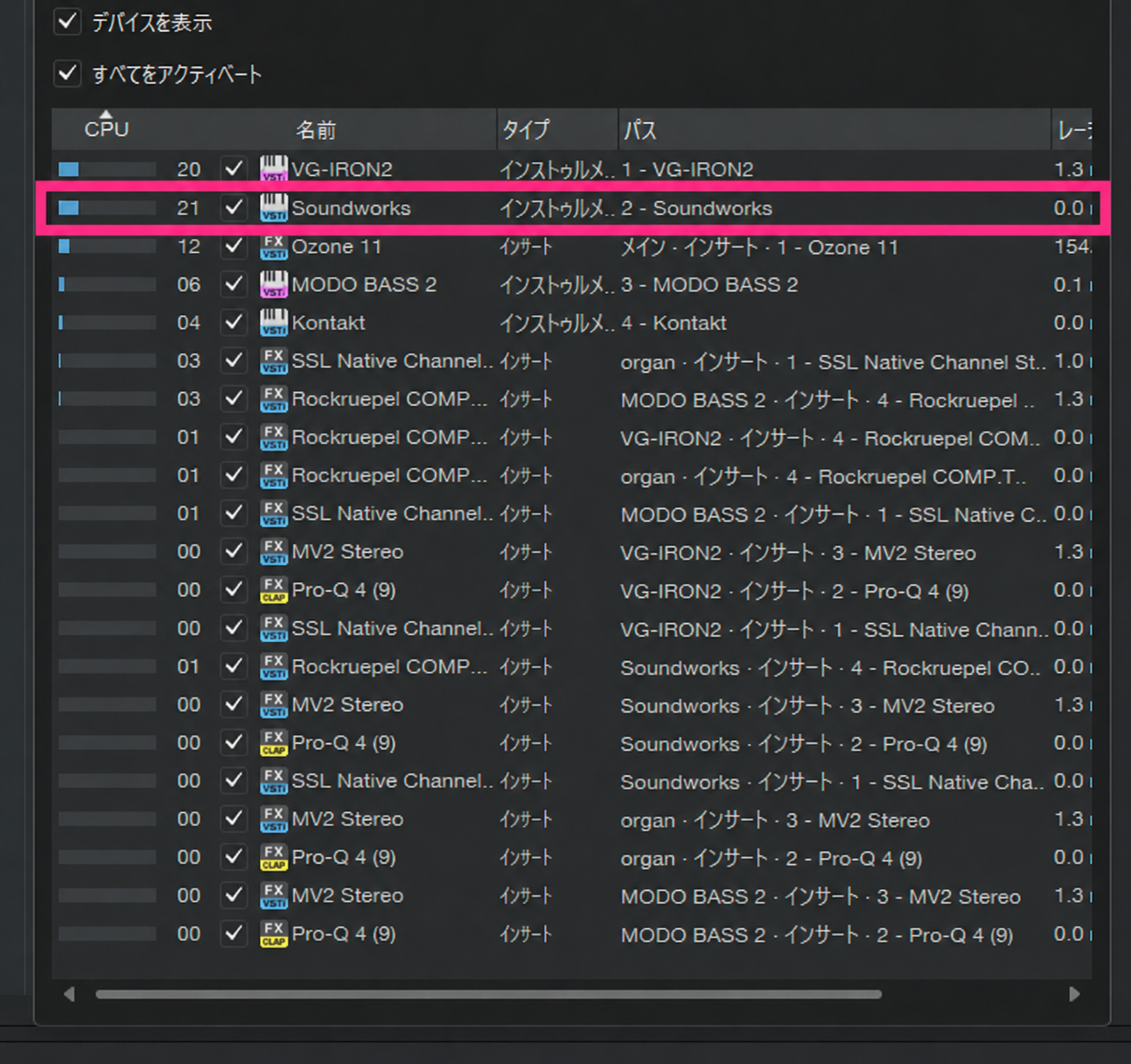The image size is (1131, 1064).
Task: Click the CPU meter bar for Ozone 11
Action: 107,246
